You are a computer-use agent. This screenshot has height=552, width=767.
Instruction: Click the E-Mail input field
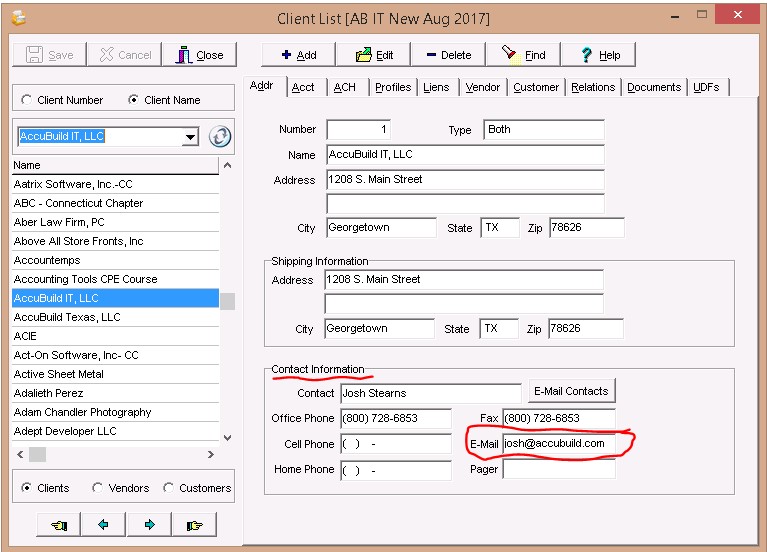click(x=559, y=443)
